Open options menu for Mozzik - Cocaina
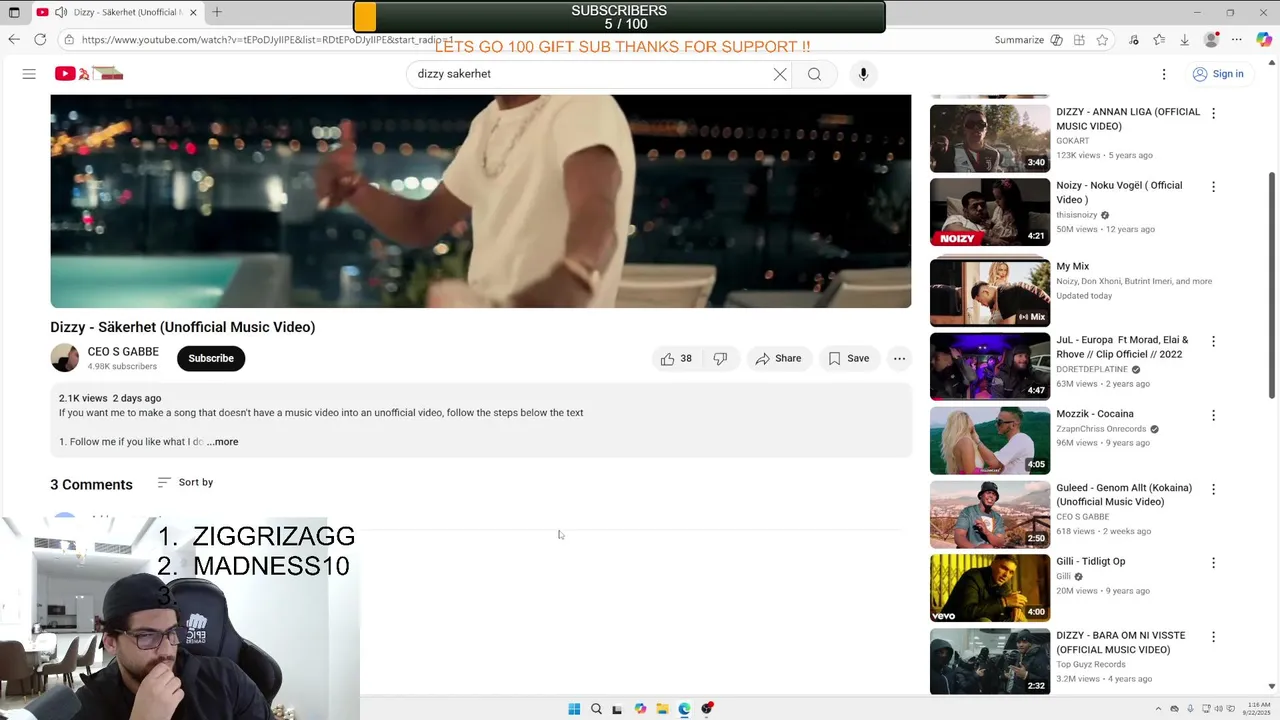Viewport: 1280px width, 720px height. (x=1213, y=415)
